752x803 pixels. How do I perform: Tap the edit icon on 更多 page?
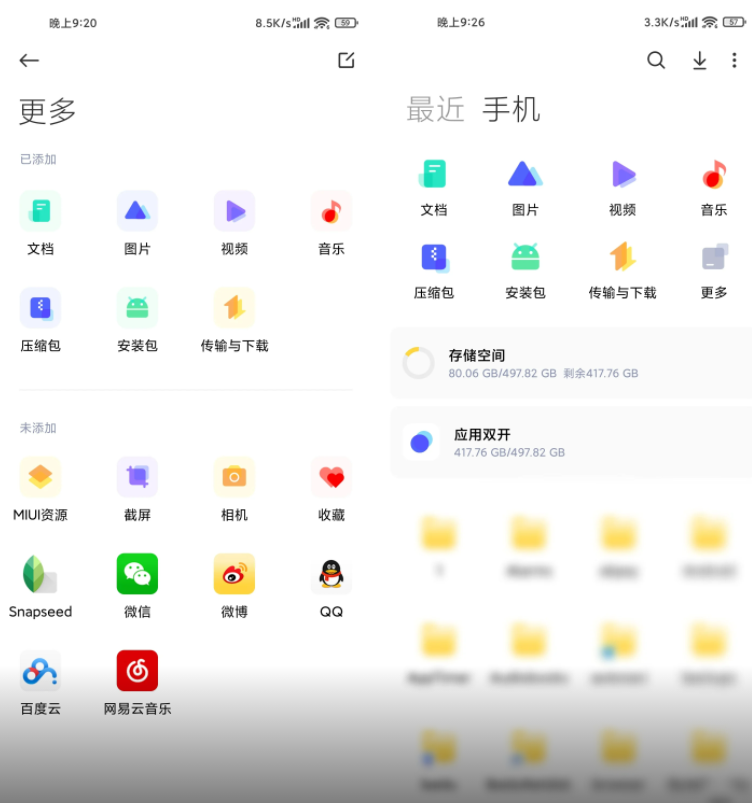pyautogui.click(x=346, y=61)
